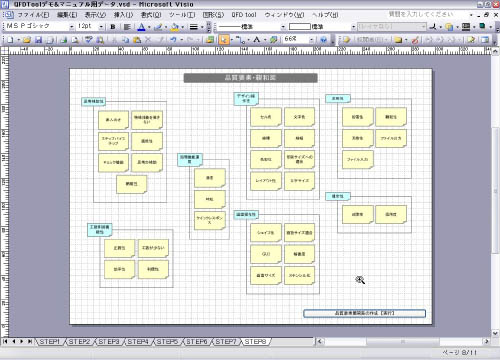Image resolution: width=500 pixels, height=360 pixels.
Task: Click the vertical scrollbar up arrow
Action: pyautogui.click(x=495, y=52)
